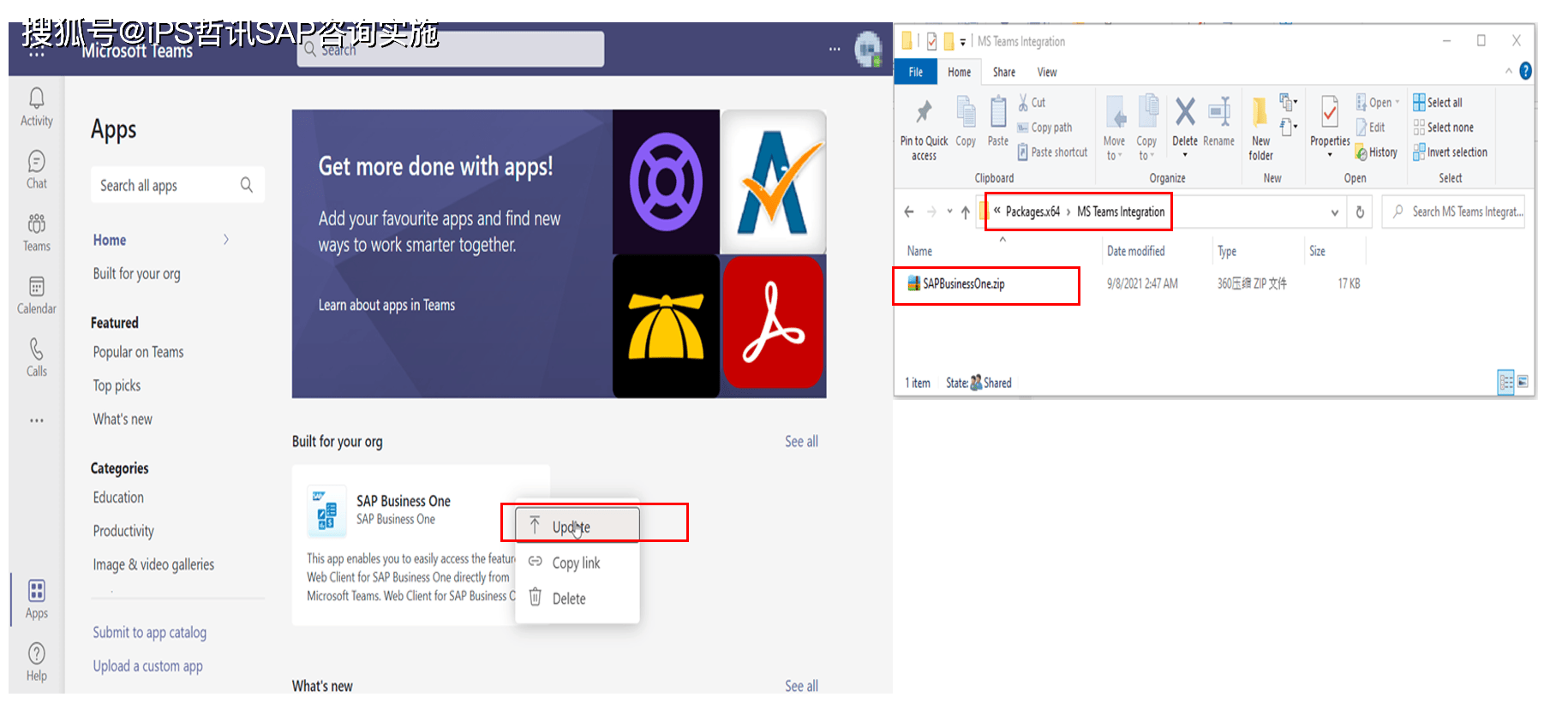Viewport: 1568px width, 715px height.
Task: Open the Chat icon in Teams sidebar
Action: (37, 161)
